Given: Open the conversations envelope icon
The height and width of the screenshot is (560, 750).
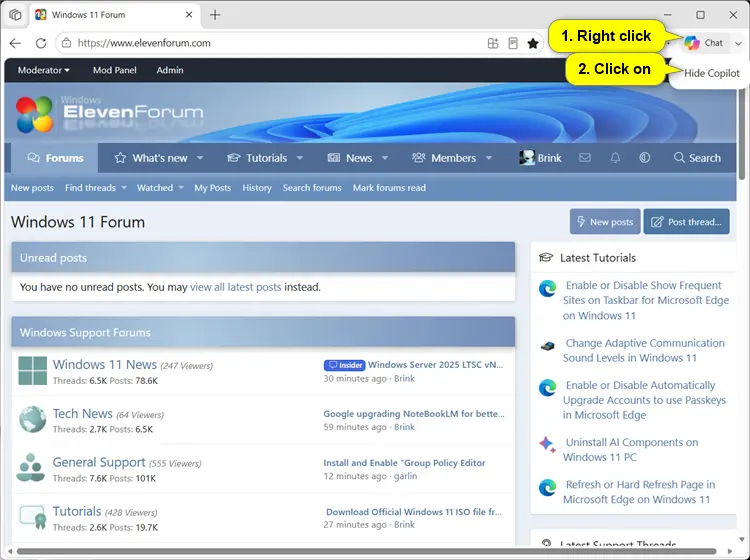Looking at the screenshot, I should pyautogui.click(x=585, y=158).
